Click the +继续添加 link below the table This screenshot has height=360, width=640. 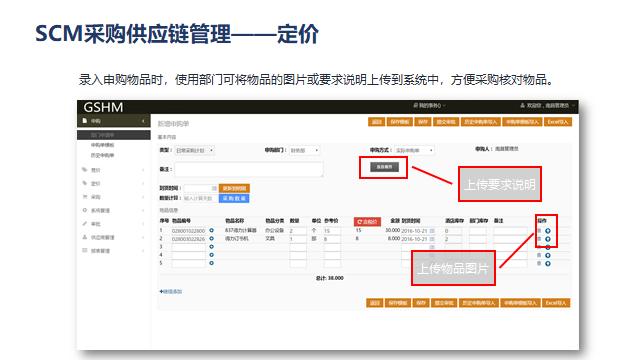pos(171,291)
